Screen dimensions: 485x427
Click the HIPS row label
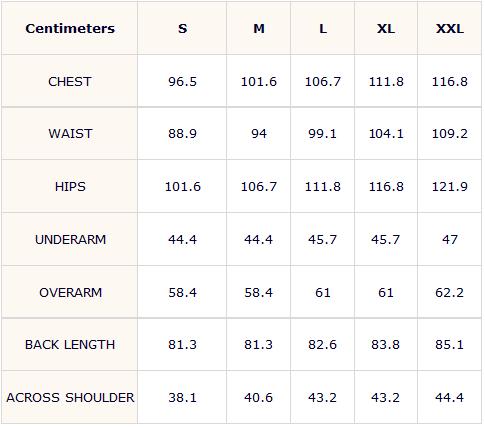click(x=70, y=186)
